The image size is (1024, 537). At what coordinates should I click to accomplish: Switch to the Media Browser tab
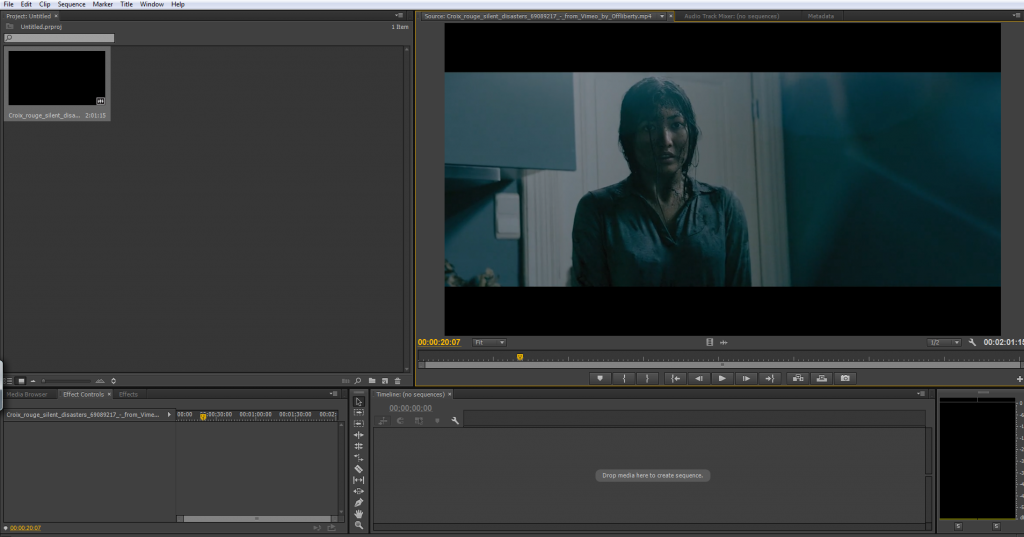tap(28, 394)
